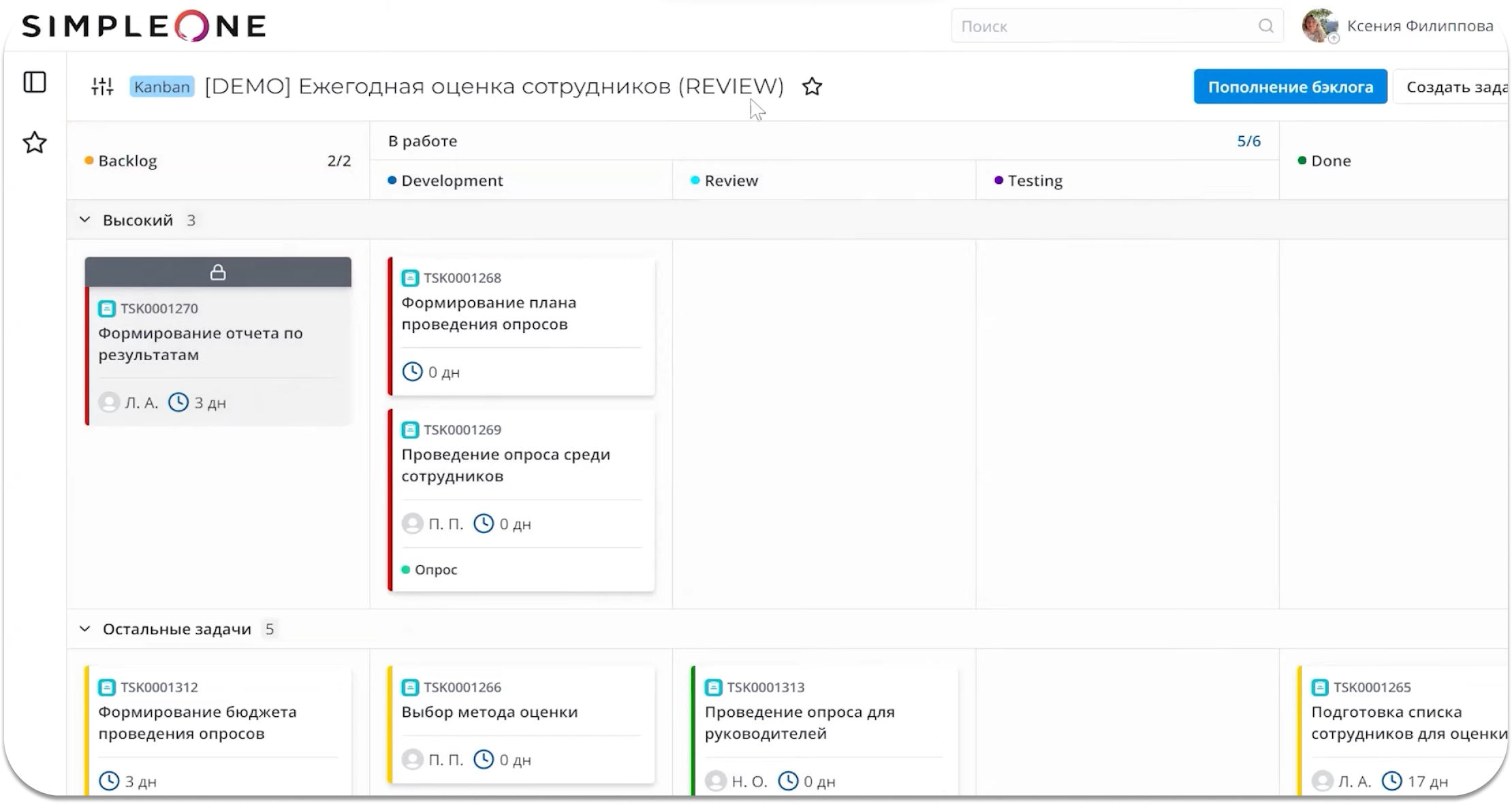Click task type icon of TSK0001268
Image resolution: width=1512 pixels, height=804 pixels.
(x=410, y=278)
